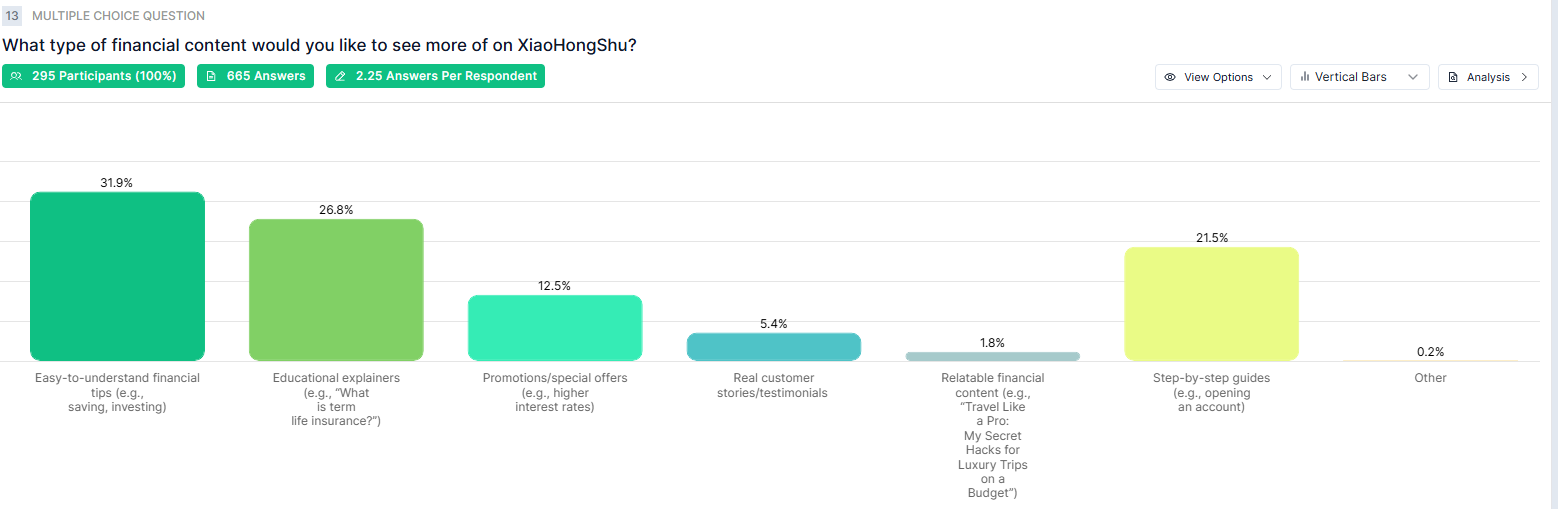Open the View Options dropdown

1218,77
